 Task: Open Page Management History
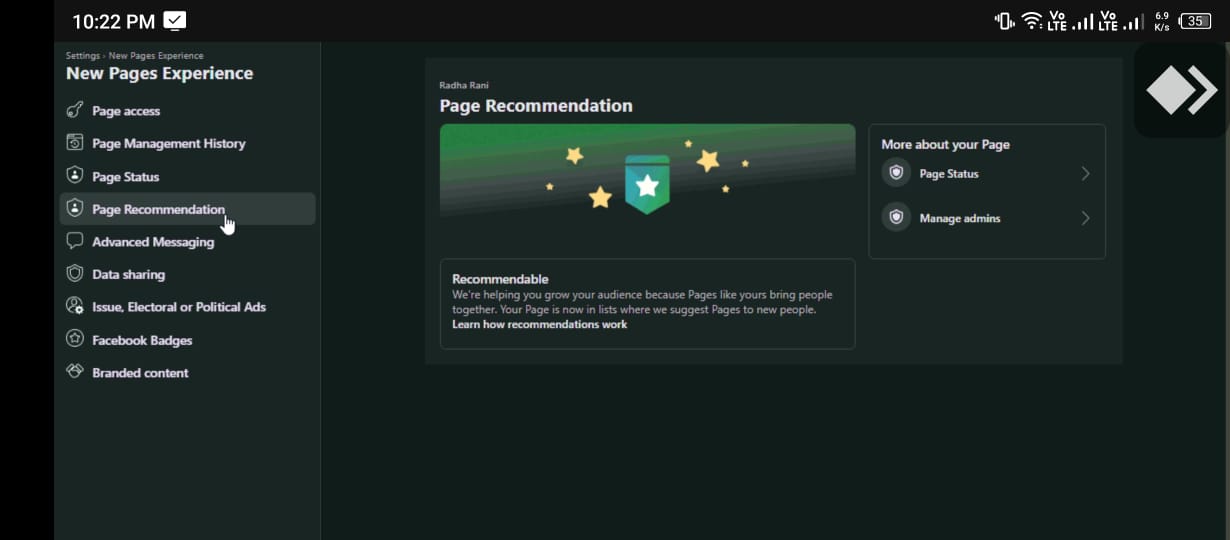188,143
